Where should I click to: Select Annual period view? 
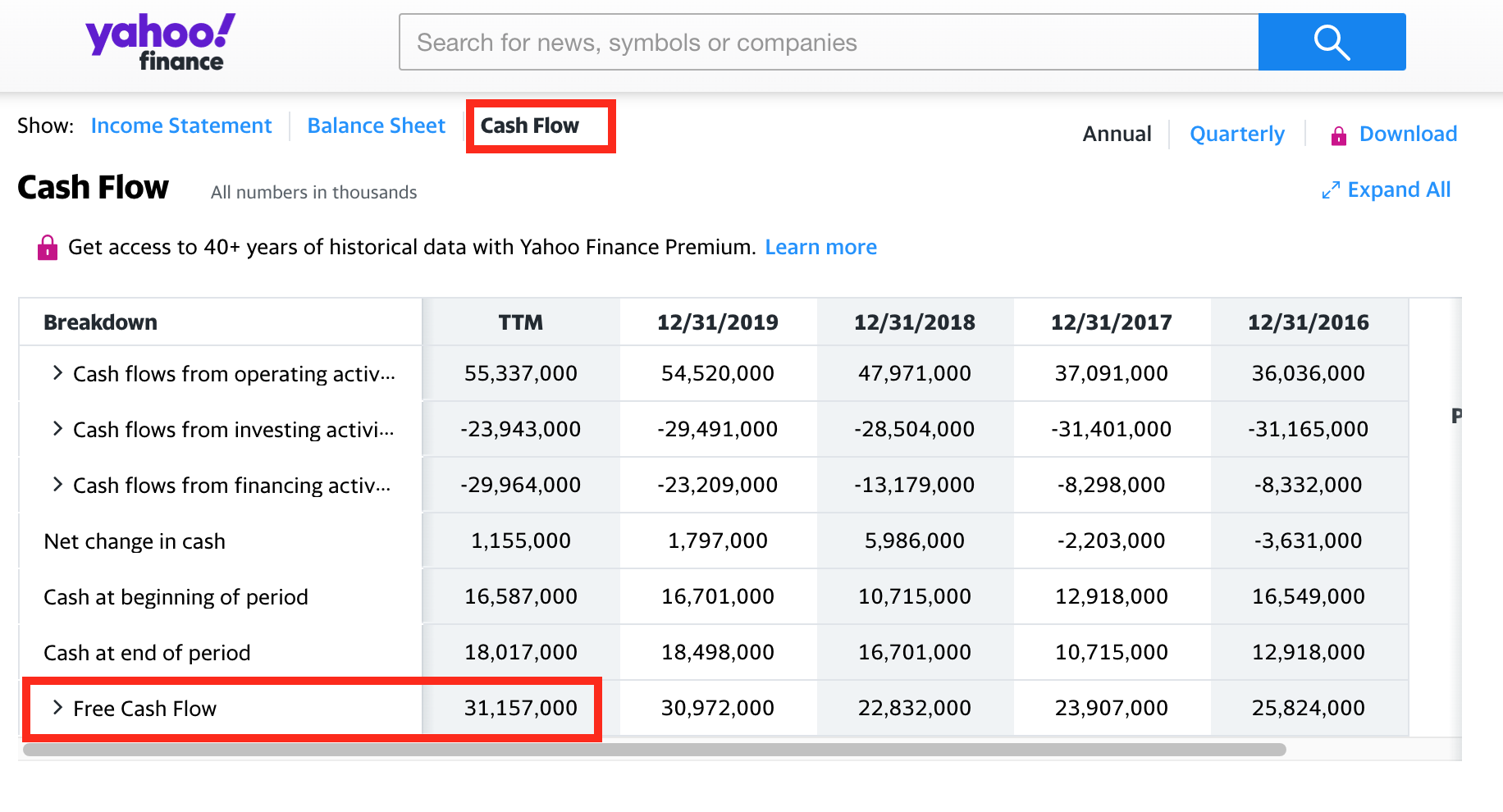[1117, 134]
